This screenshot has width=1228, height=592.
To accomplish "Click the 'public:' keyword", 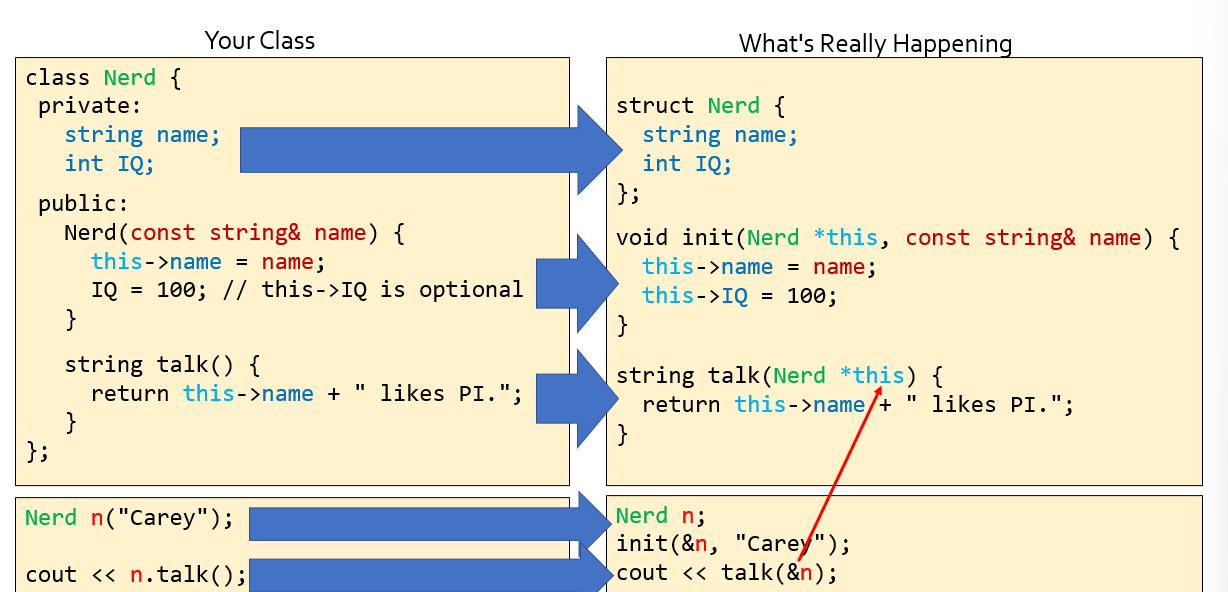I will 84,205.
